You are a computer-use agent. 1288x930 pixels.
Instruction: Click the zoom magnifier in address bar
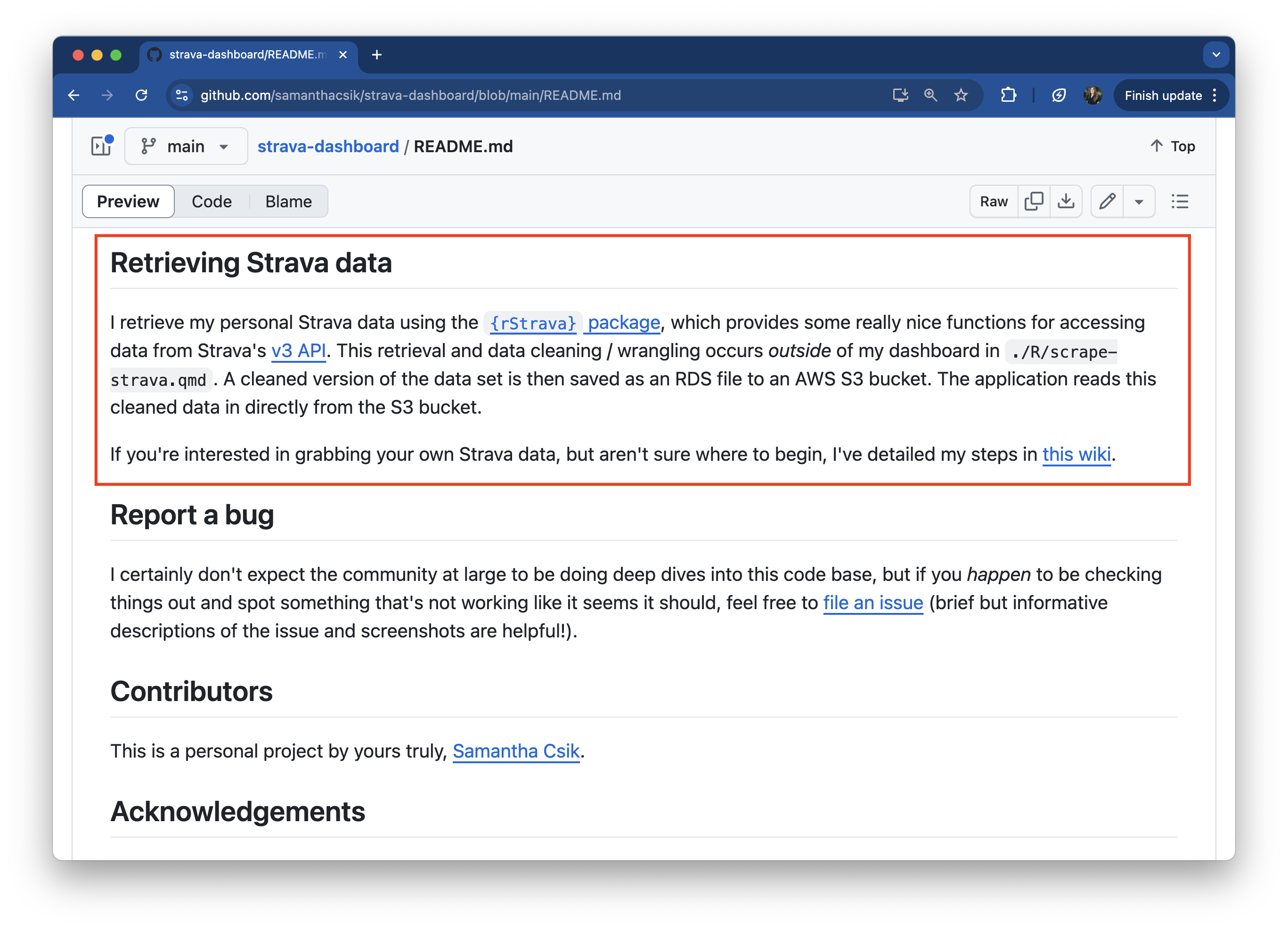[930, 95]
